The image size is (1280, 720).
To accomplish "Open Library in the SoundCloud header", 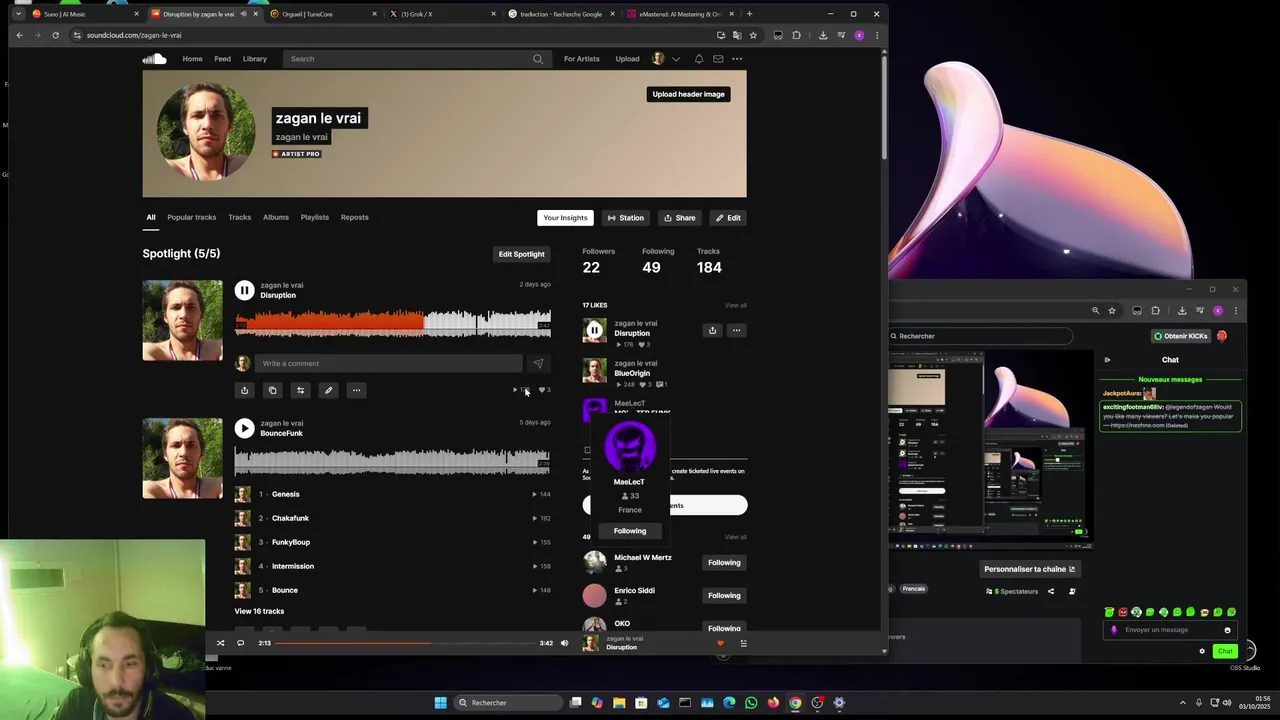I will [255, 59].
